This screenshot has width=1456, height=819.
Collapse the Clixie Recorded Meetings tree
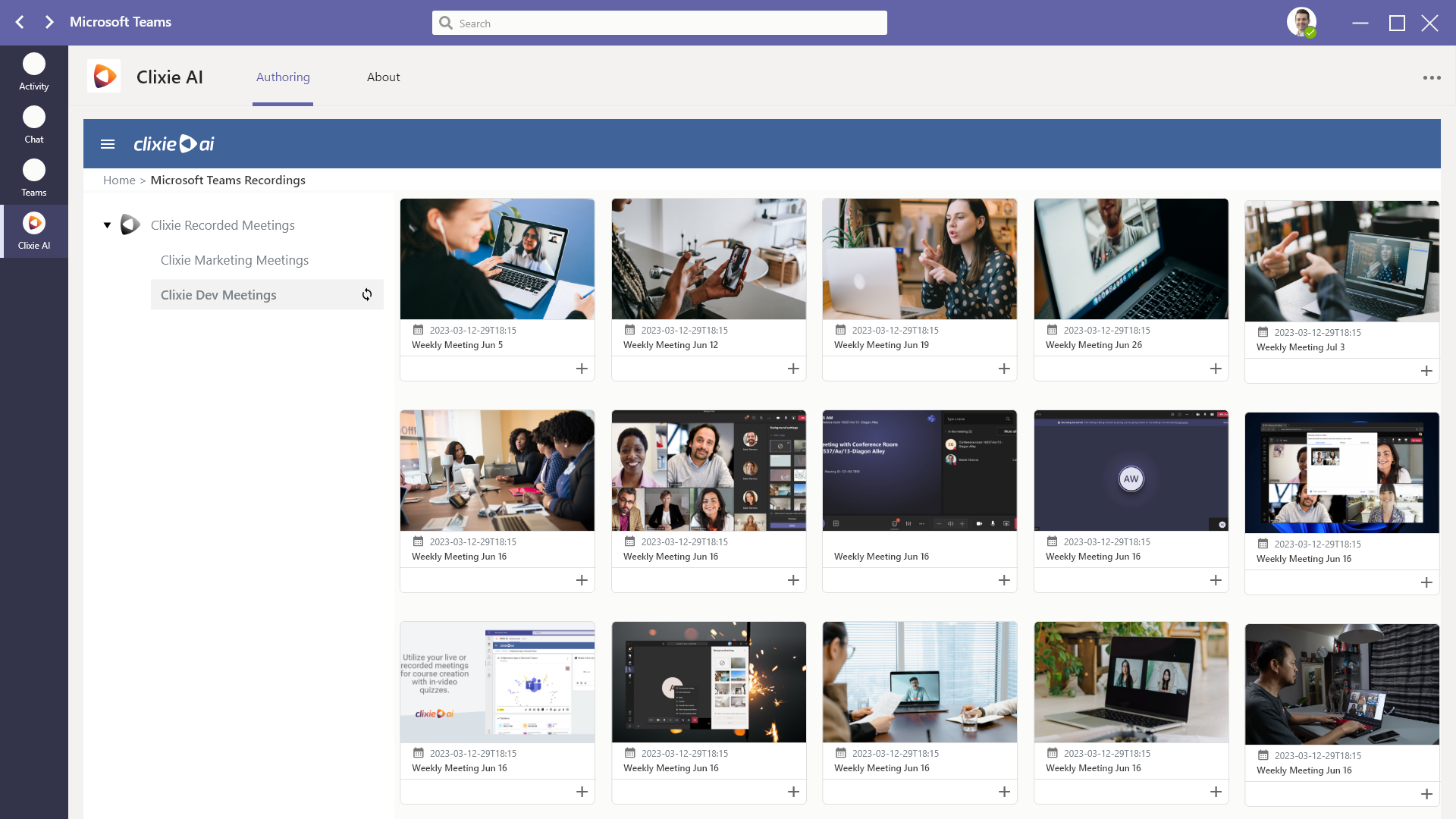(x=108, y=225)
